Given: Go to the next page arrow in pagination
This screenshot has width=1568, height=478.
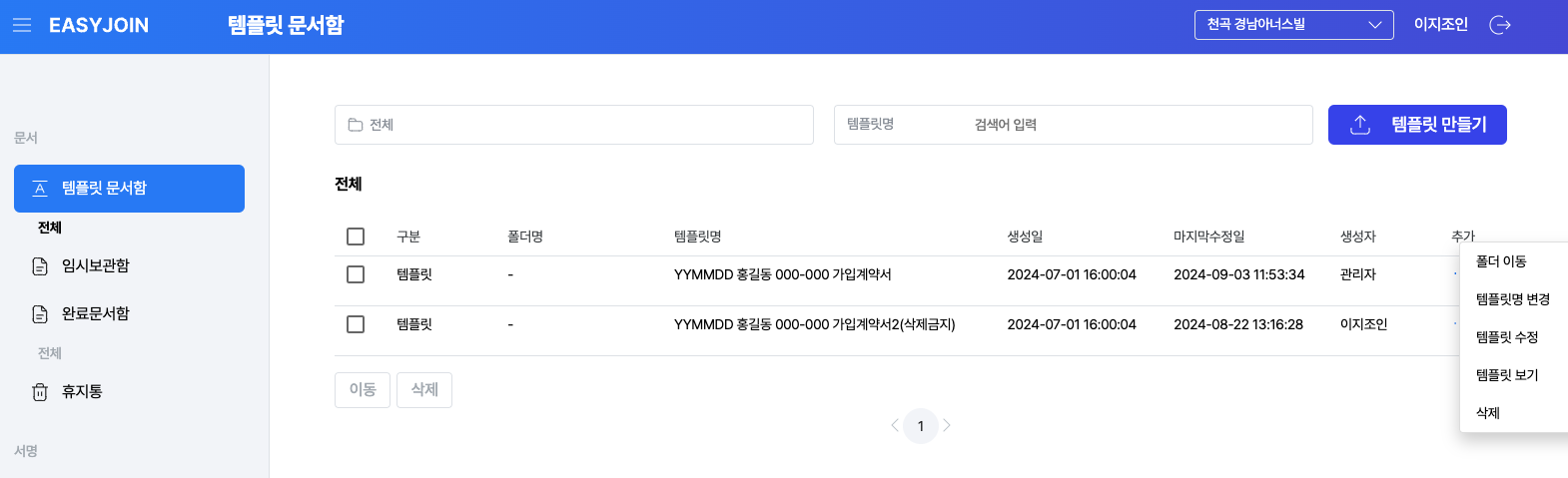Looking at the screenshot, I should tap(947, 426).
